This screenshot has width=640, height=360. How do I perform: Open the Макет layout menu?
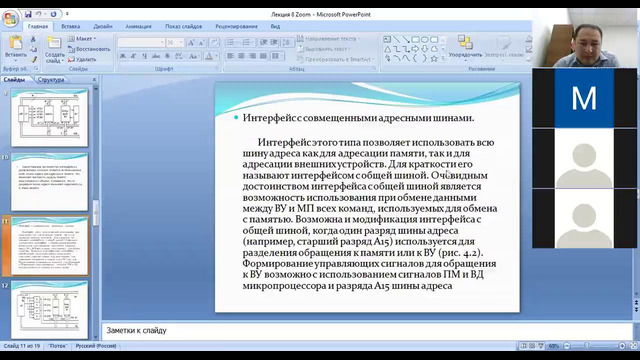(82, 39)
